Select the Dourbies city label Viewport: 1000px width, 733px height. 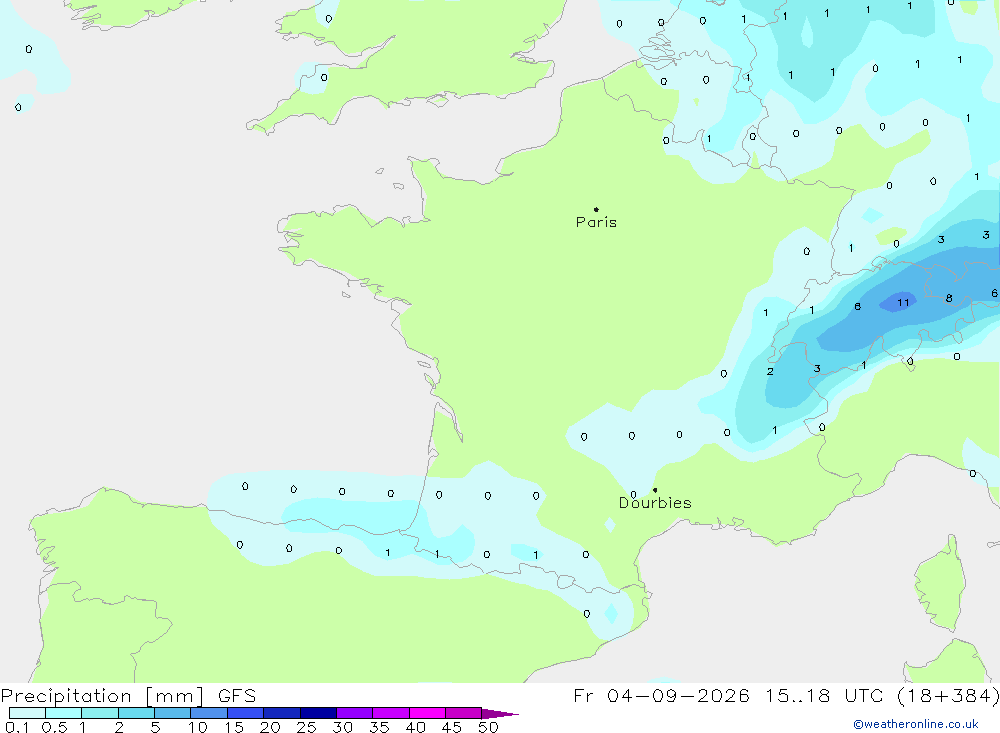click(655, 503)
